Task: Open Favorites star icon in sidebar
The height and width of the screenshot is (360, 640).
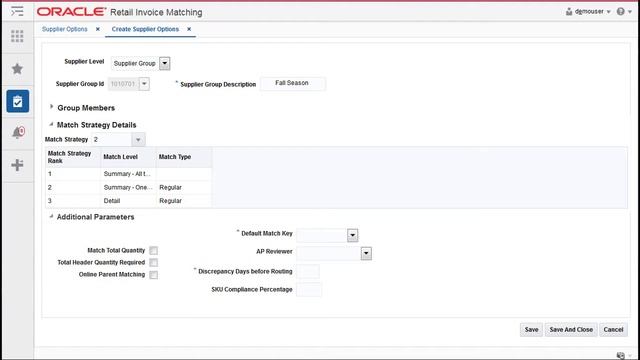Action: tap(17, 69)
